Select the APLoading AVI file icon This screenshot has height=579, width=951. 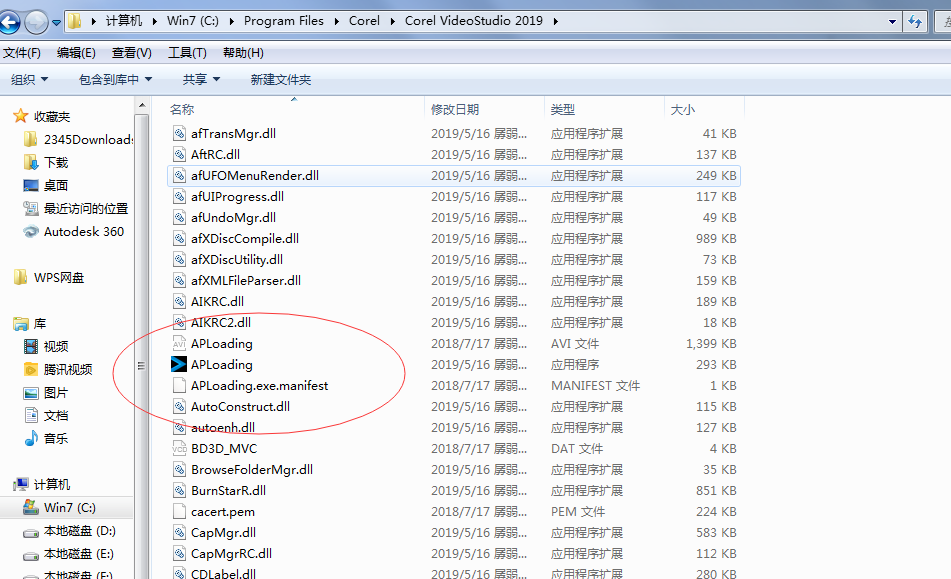pos(179,344)
